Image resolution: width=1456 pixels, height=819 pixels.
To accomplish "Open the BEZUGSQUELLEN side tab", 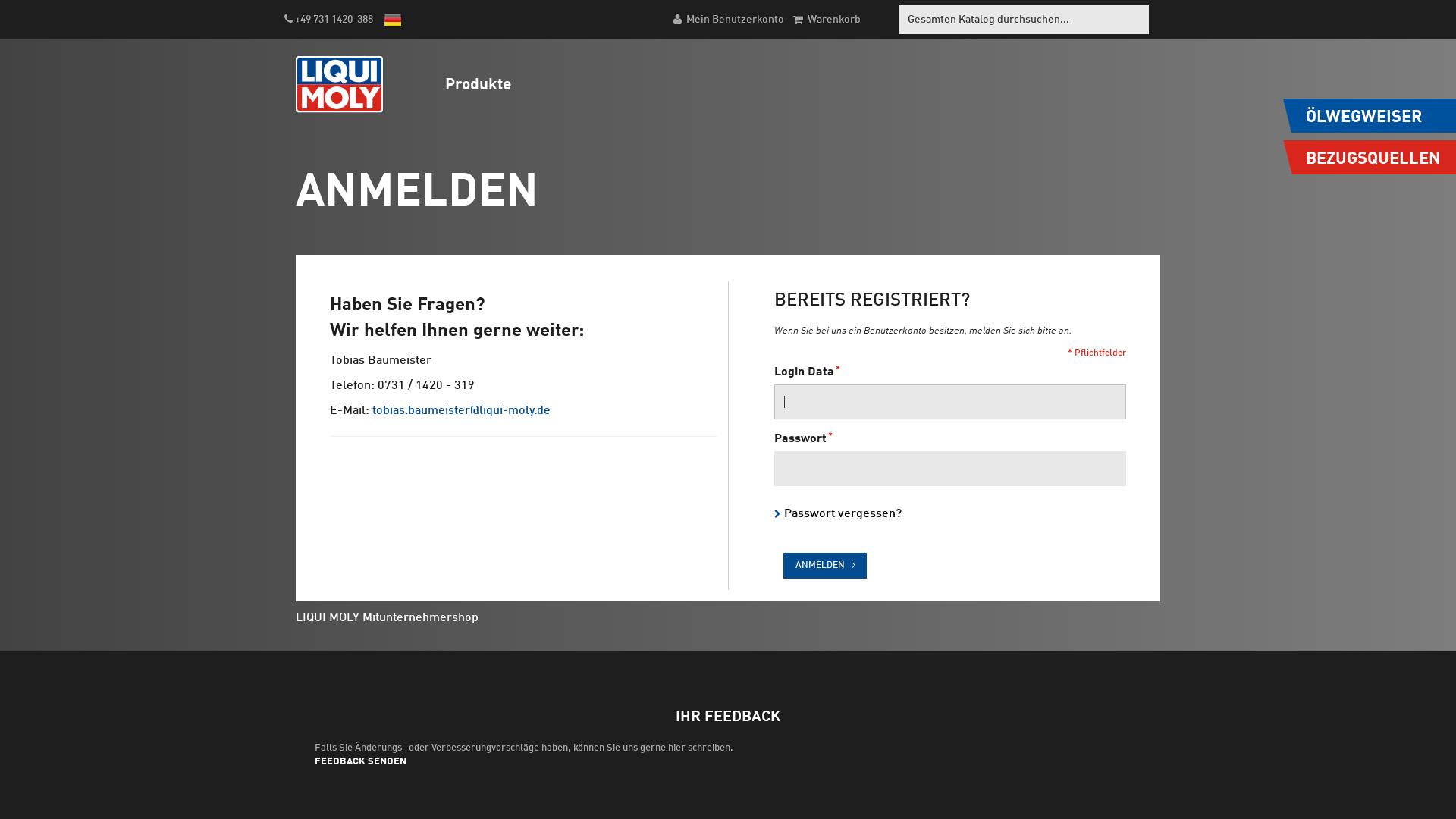I will [x=1370, y=158].
